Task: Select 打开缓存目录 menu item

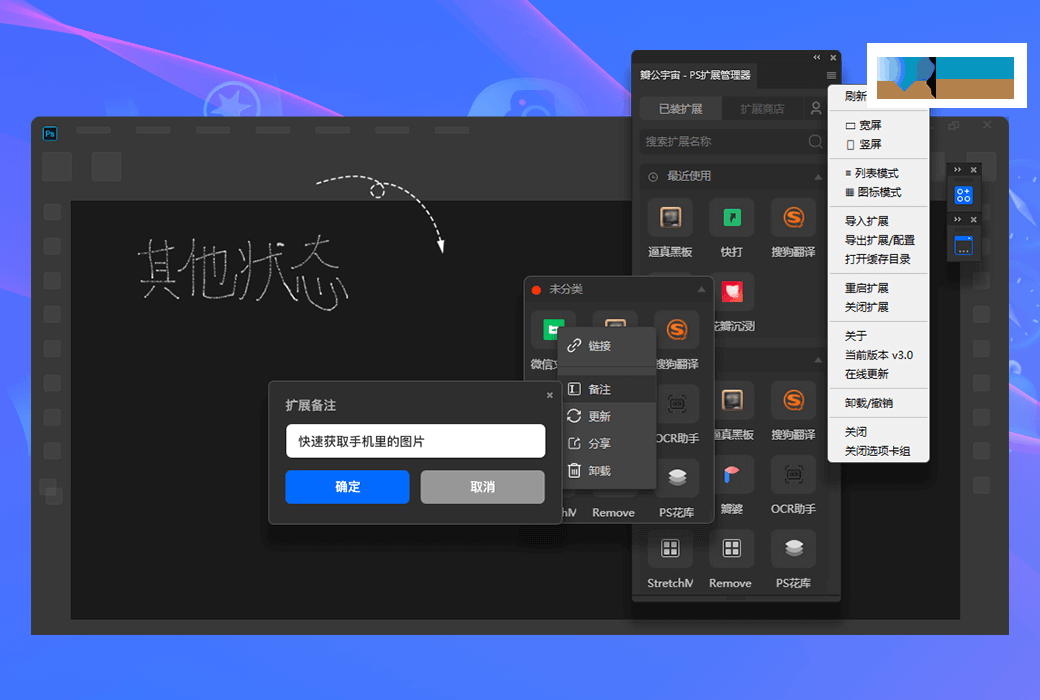Action: coord(878,259)
